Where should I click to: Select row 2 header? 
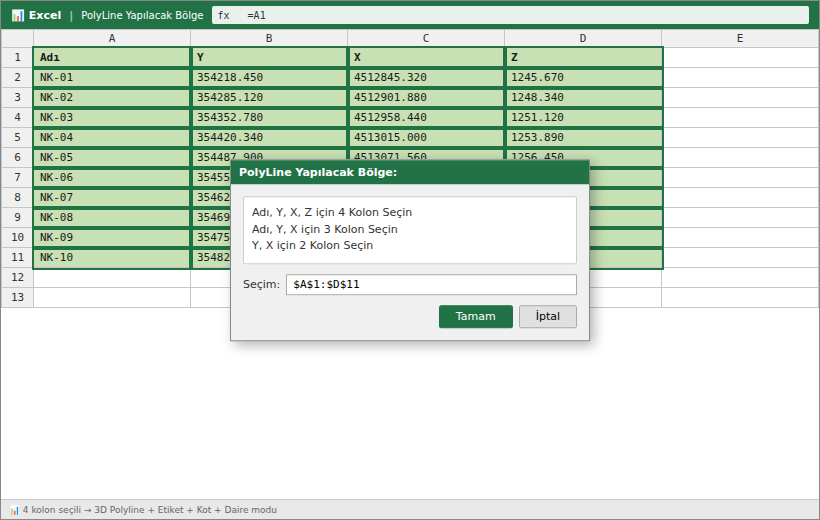click(17, 77)
